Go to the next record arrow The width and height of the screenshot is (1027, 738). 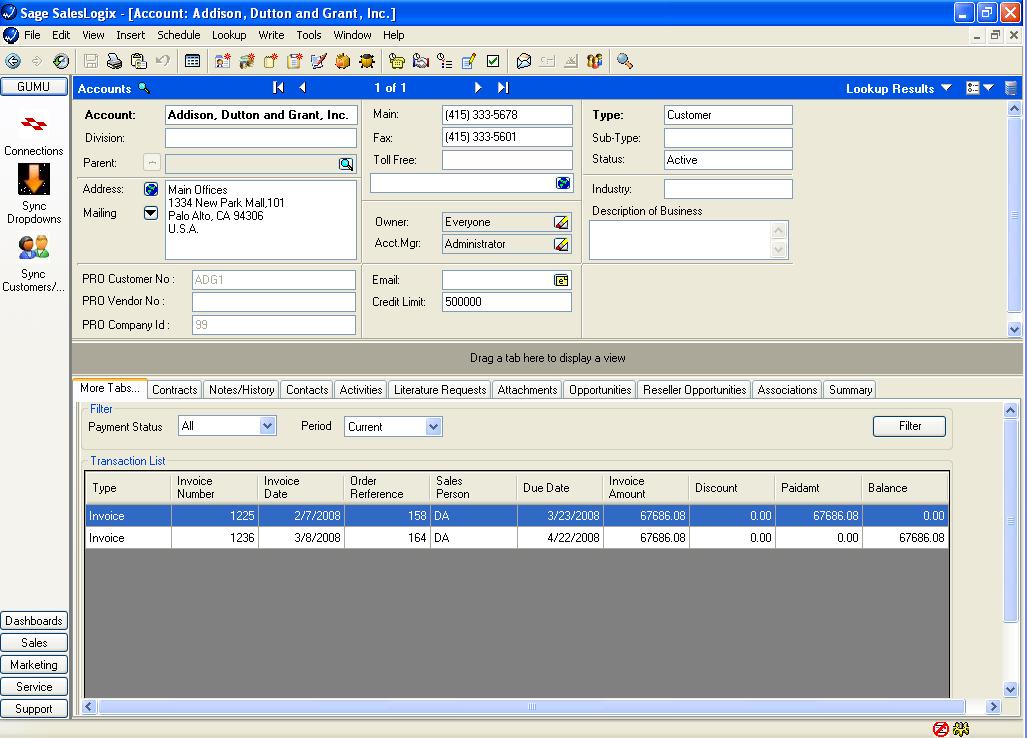point(478,88)
